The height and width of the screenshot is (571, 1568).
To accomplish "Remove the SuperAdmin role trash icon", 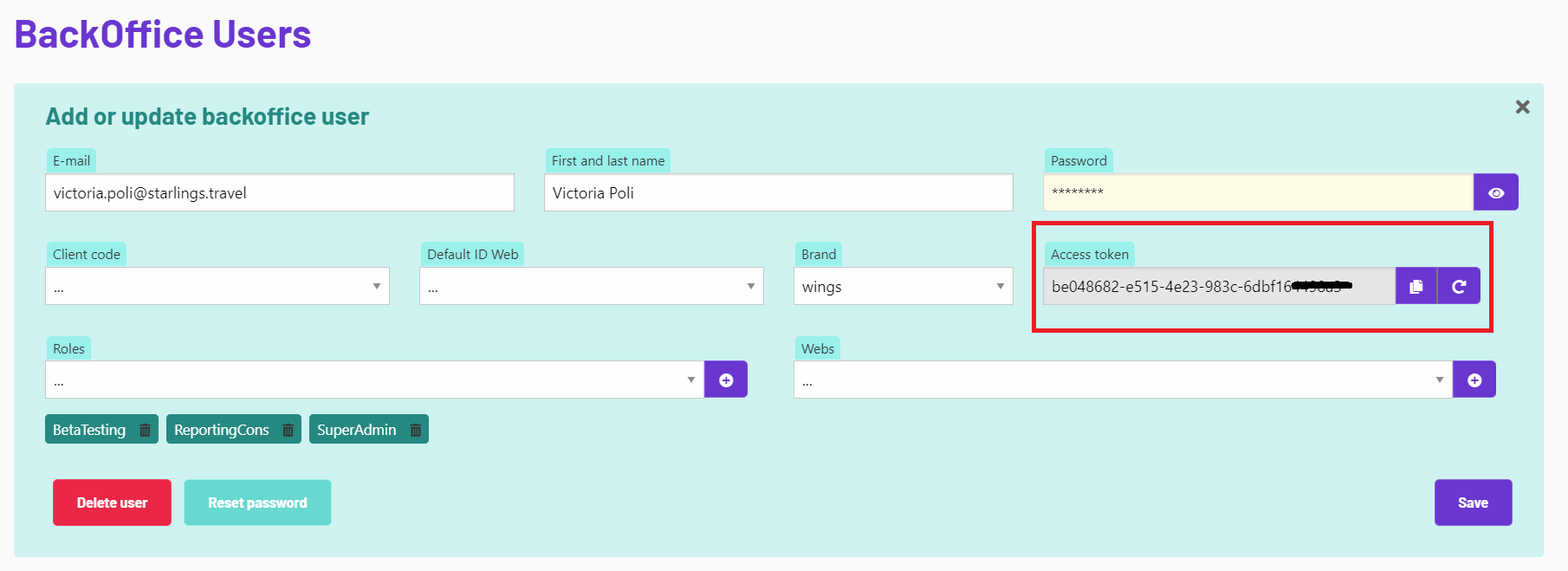I will (x=416, y=430).
